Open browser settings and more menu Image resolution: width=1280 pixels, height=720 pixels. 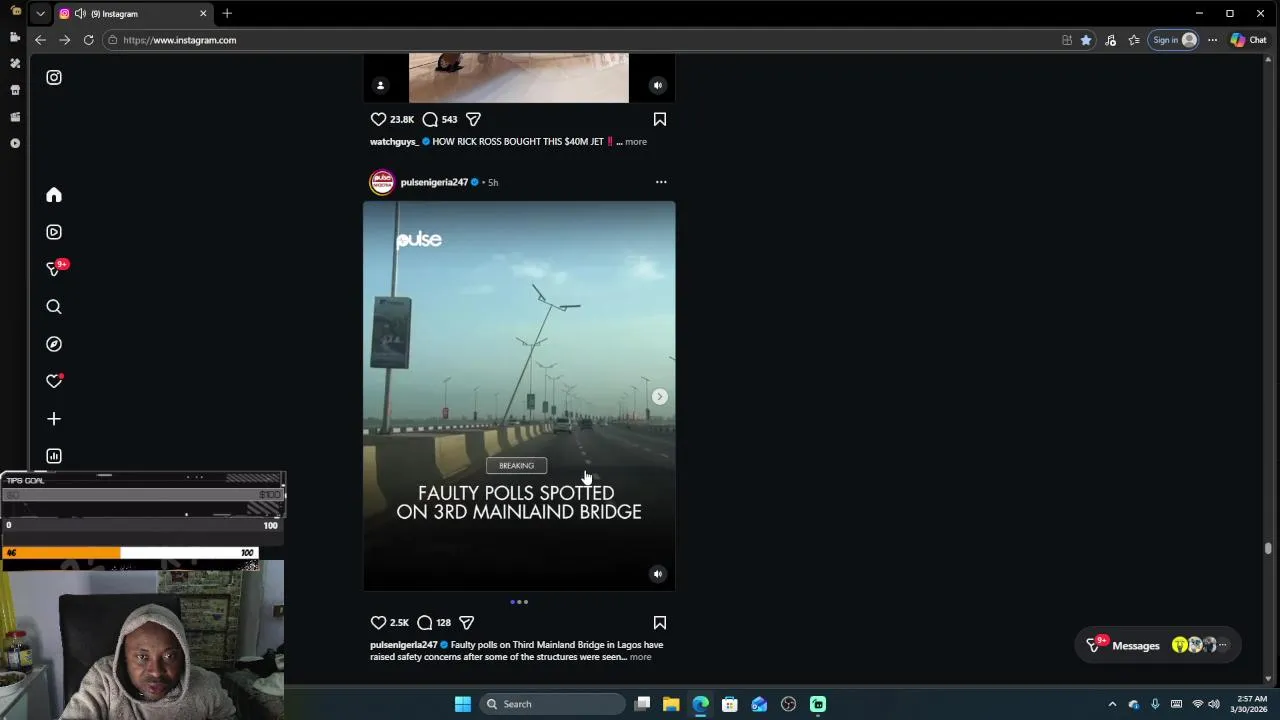[1212, 40]
